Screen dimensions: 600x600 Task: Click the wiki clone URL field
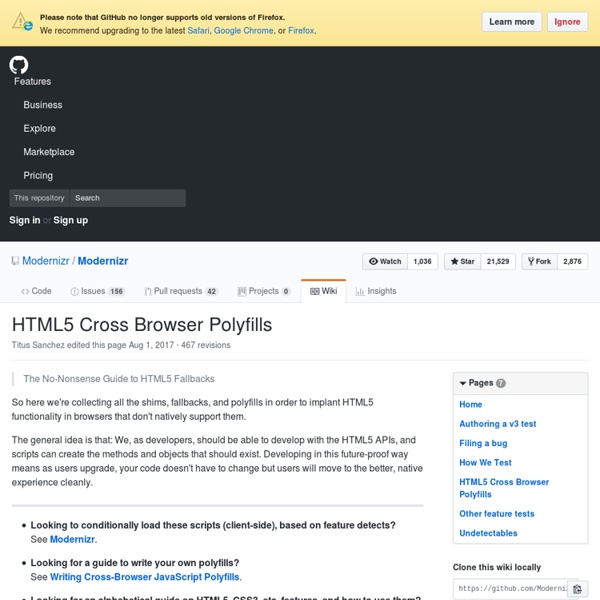[x=510, y=589]
